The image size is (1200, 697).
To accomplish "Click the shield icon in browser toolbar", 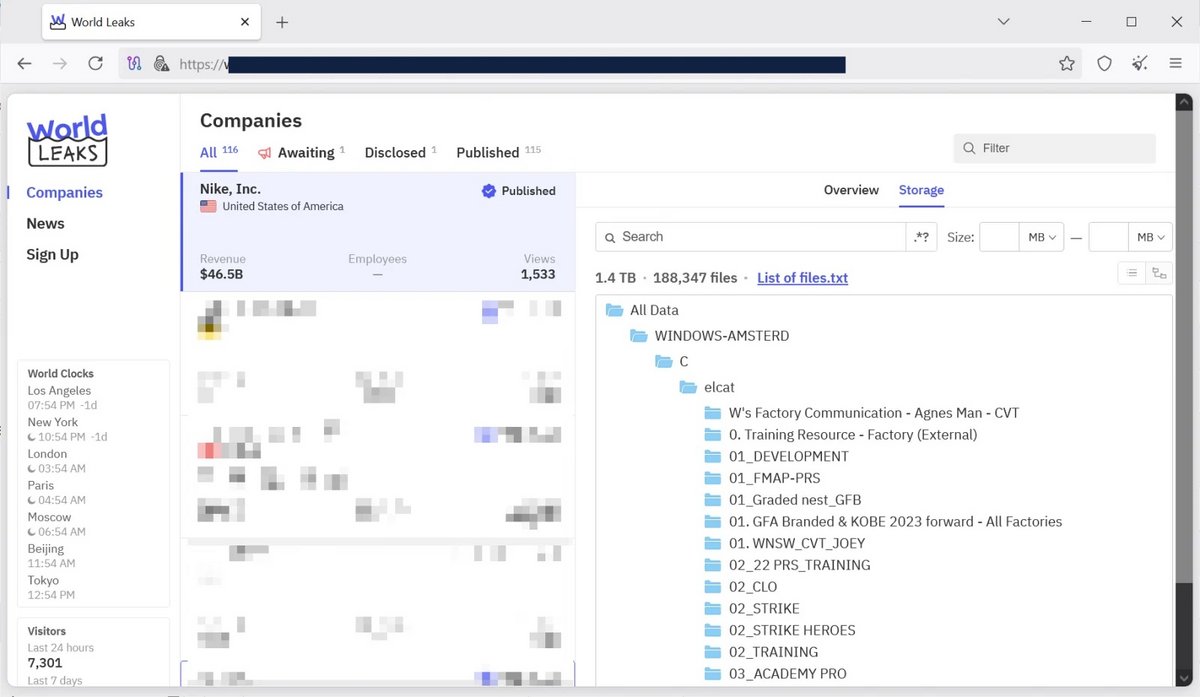I will click(x=1104, y=63).
